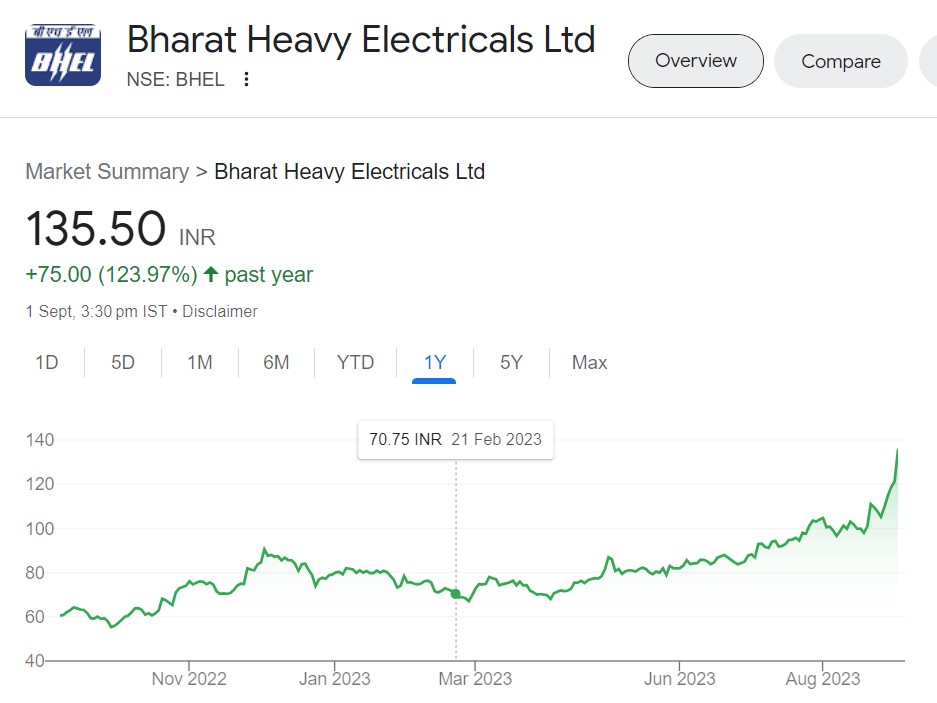Click the chart peak near Aug 2023
Viewport: 937px width, 703px height.
click(897, 450)
